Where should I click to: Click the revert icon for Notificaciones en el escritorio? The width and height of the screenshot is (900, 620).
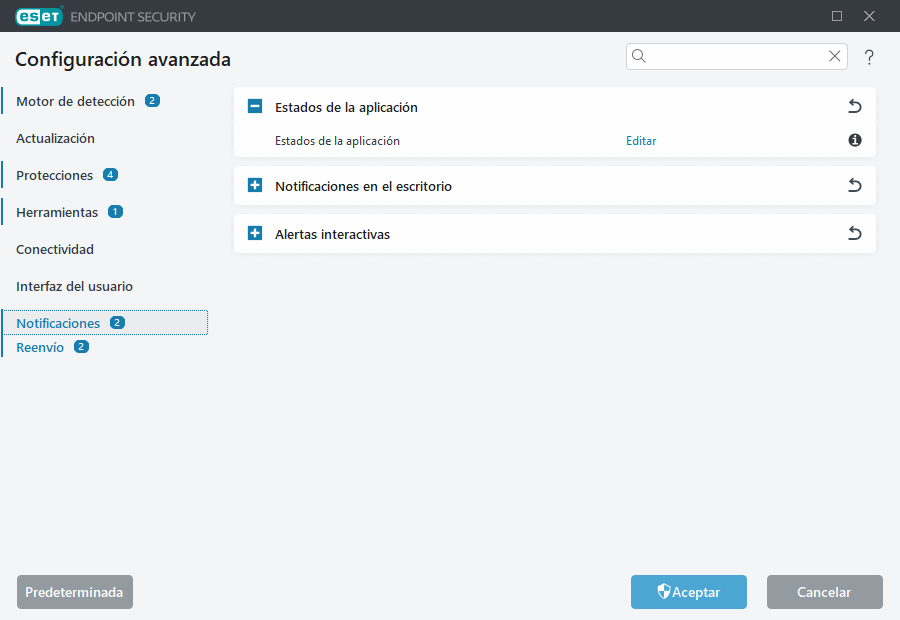point(854,185)
